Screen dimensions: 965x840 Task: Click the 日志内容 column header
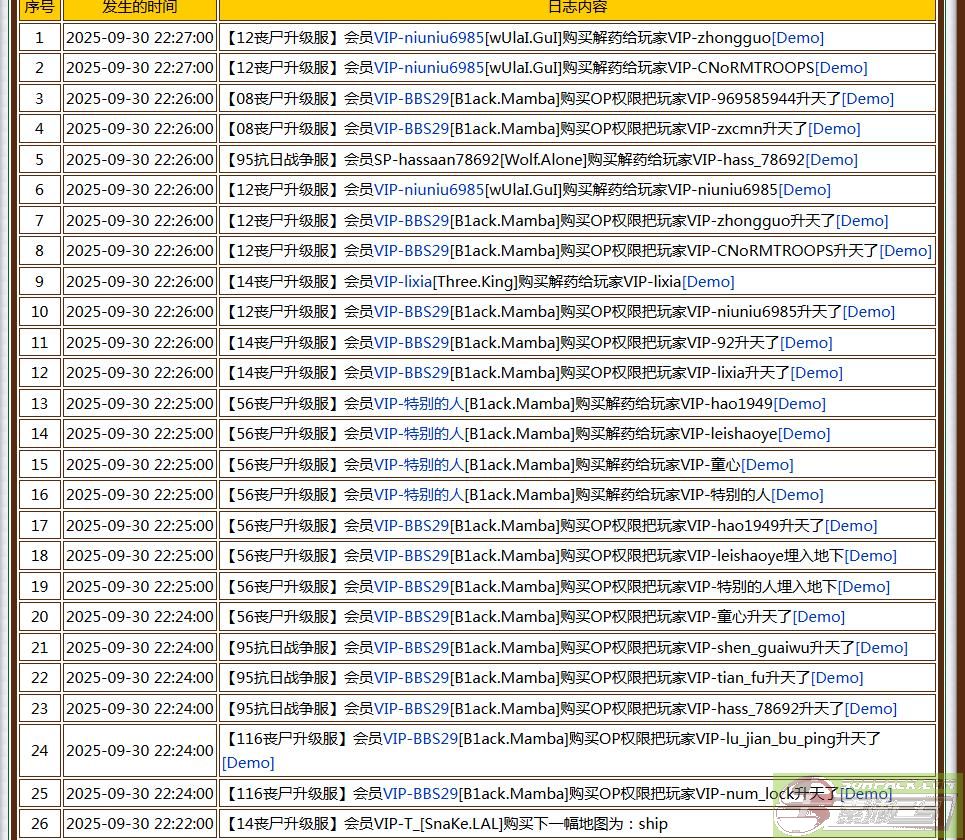click(577, 8)
